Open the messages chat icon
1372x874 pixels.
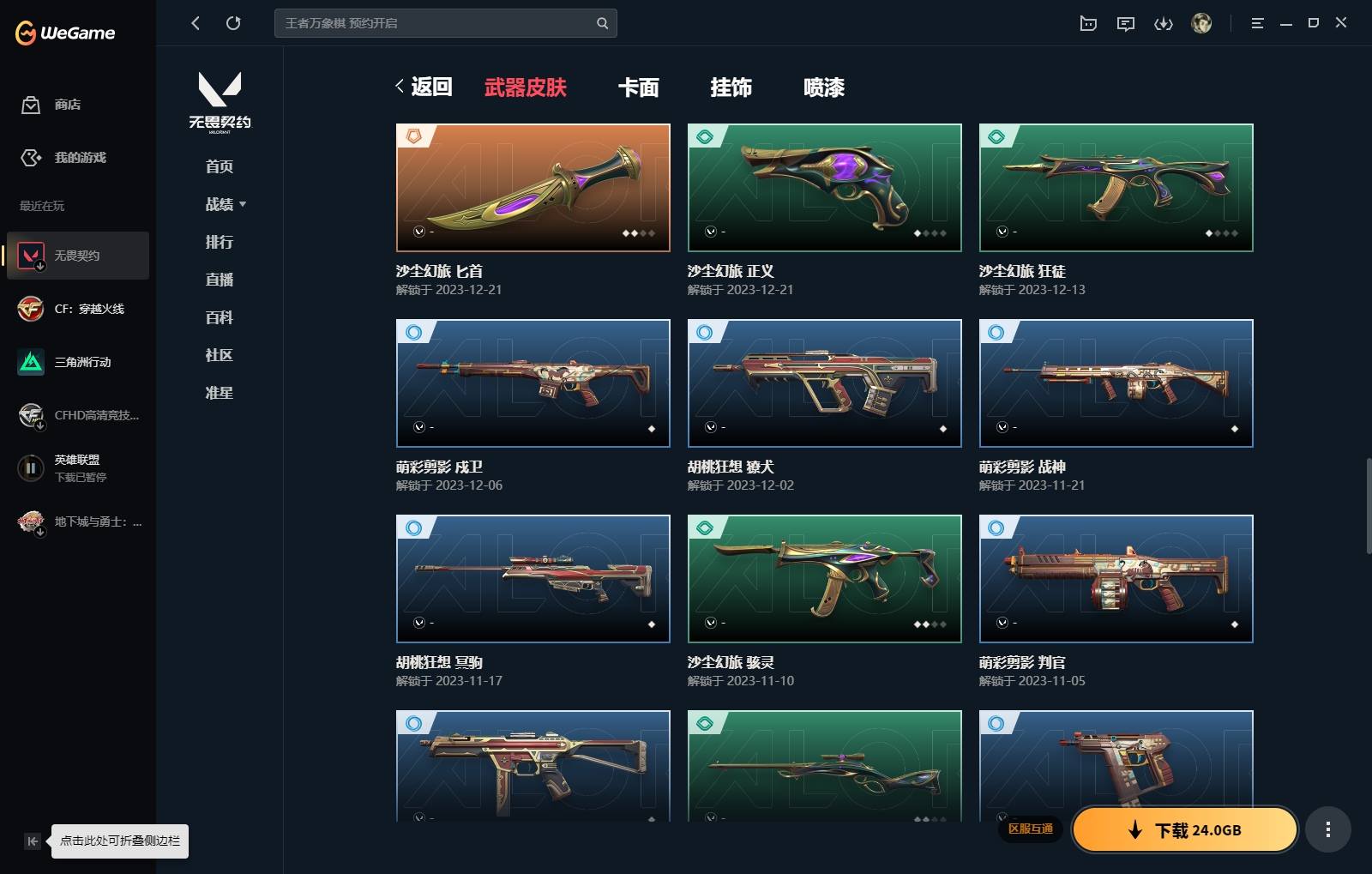coord(1126,23)
